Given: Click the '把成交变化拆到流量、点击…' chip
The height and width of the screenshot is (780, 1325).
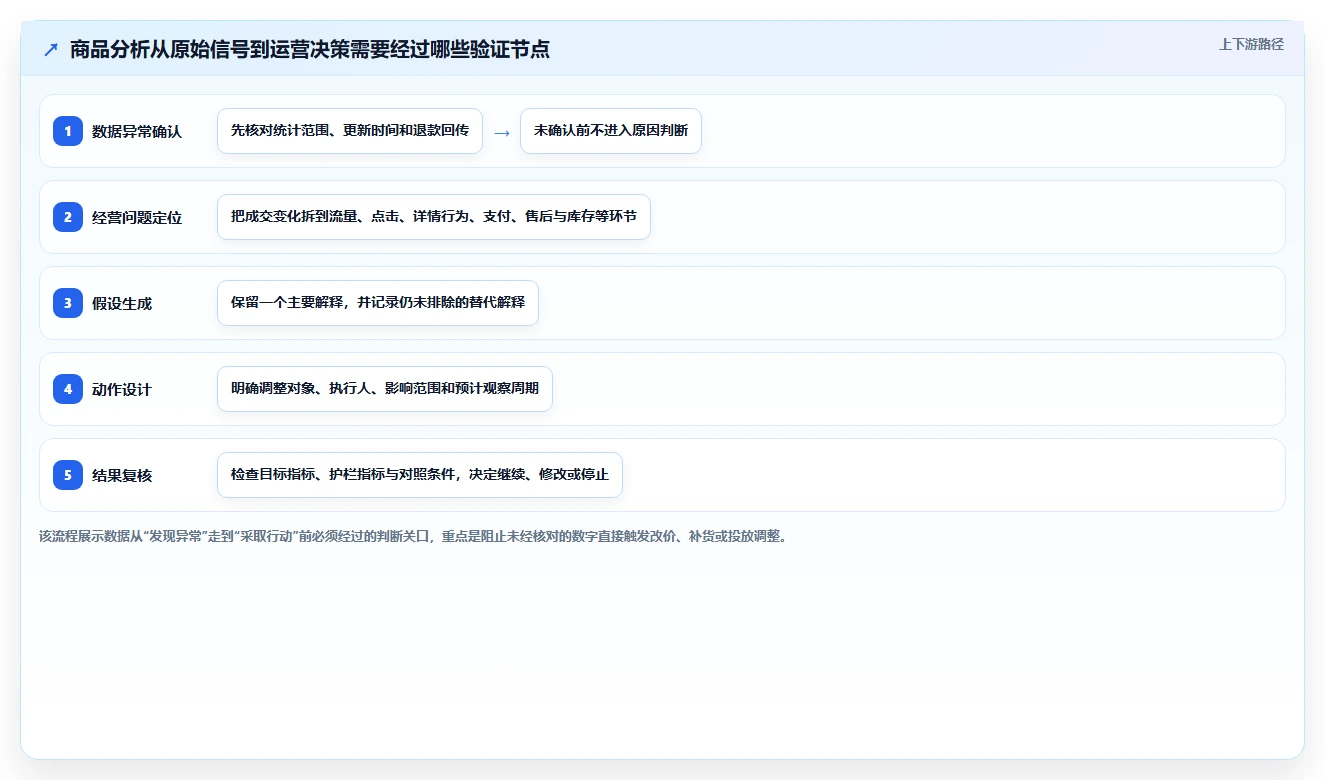Looking at the screenshot, I should click(434, 217).
